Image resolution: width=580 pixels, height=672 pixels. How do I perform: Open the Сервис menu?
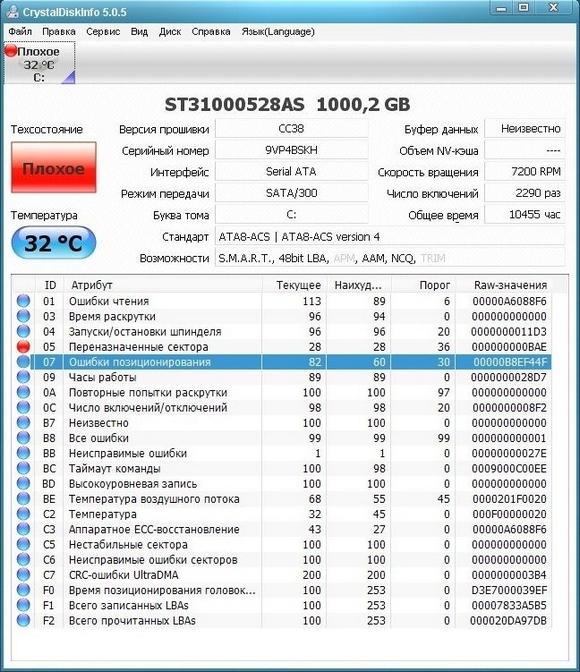click(x=103, y=32)
